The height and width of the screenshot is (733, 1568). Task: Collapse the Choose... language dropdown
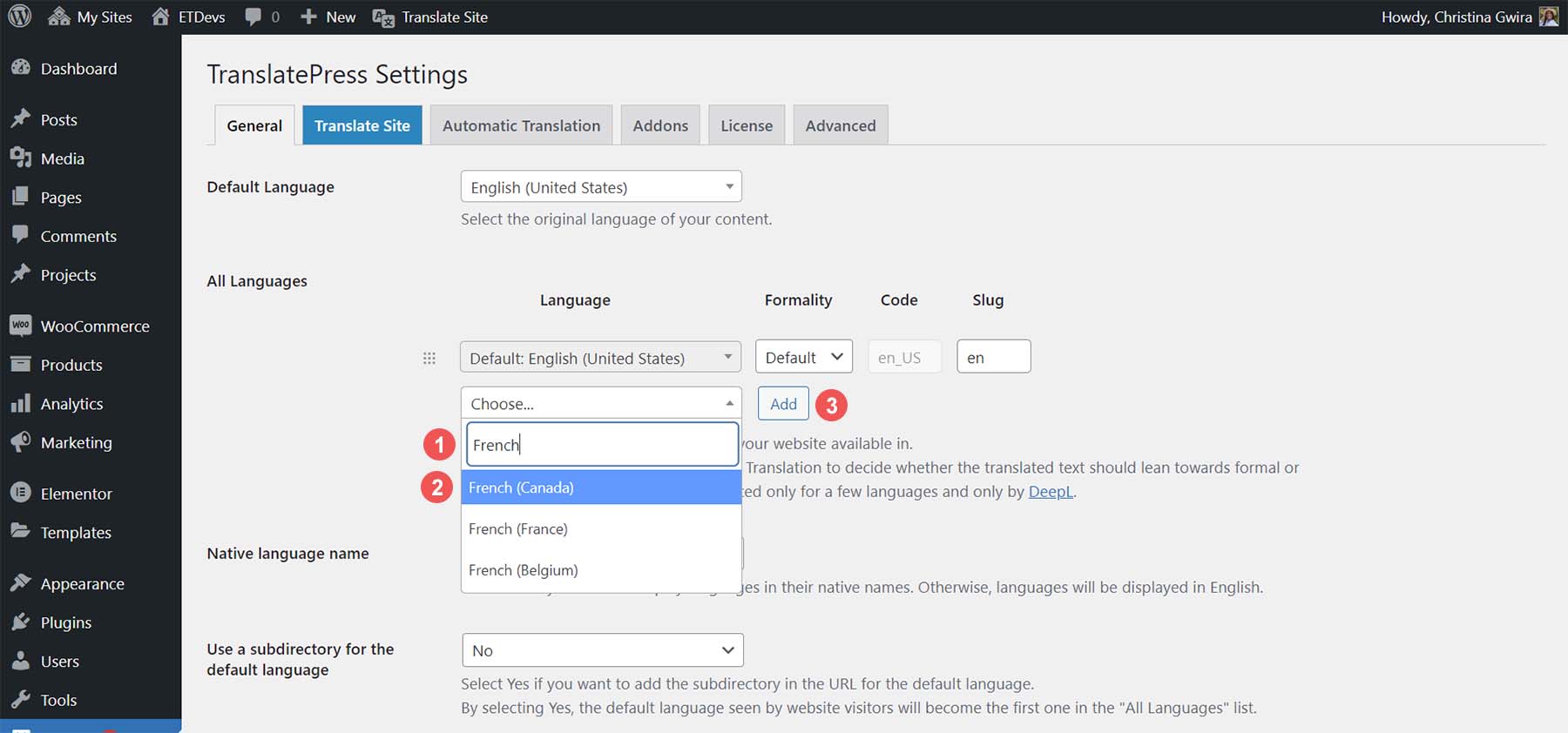(x=601, y=403)
